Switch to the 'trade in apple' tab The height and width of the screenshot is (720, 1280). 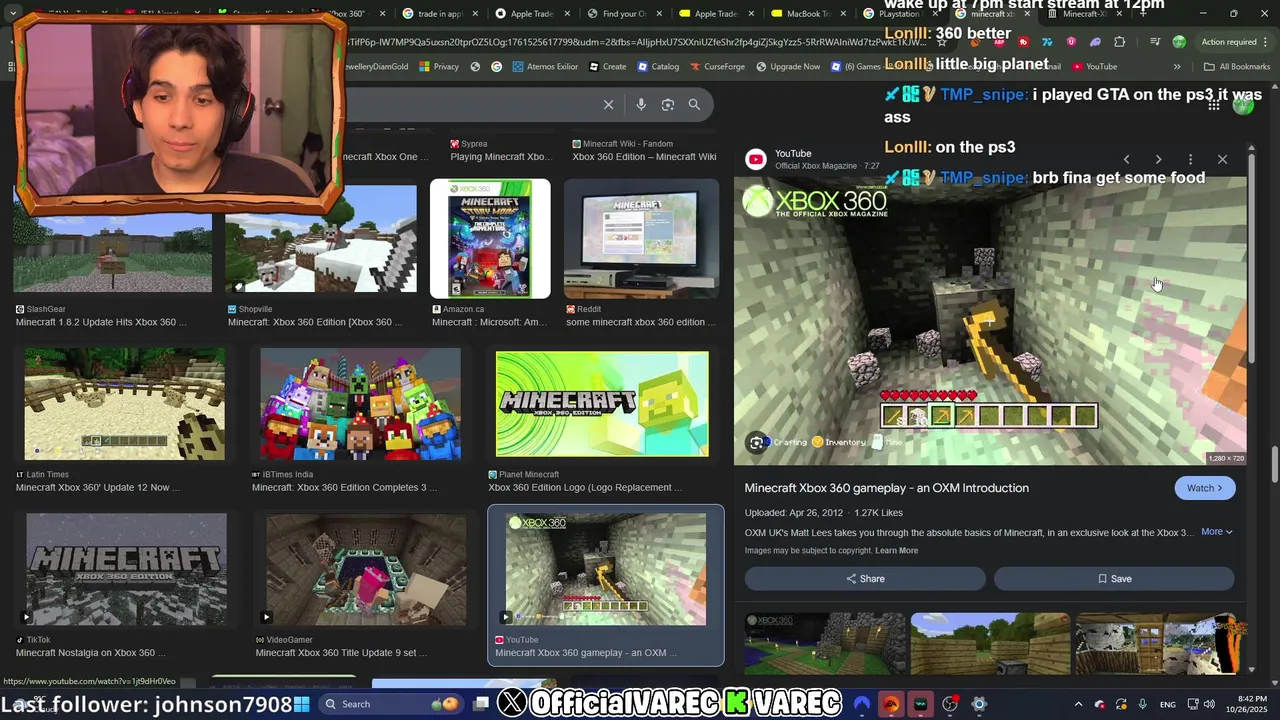[x=436, y=14]
